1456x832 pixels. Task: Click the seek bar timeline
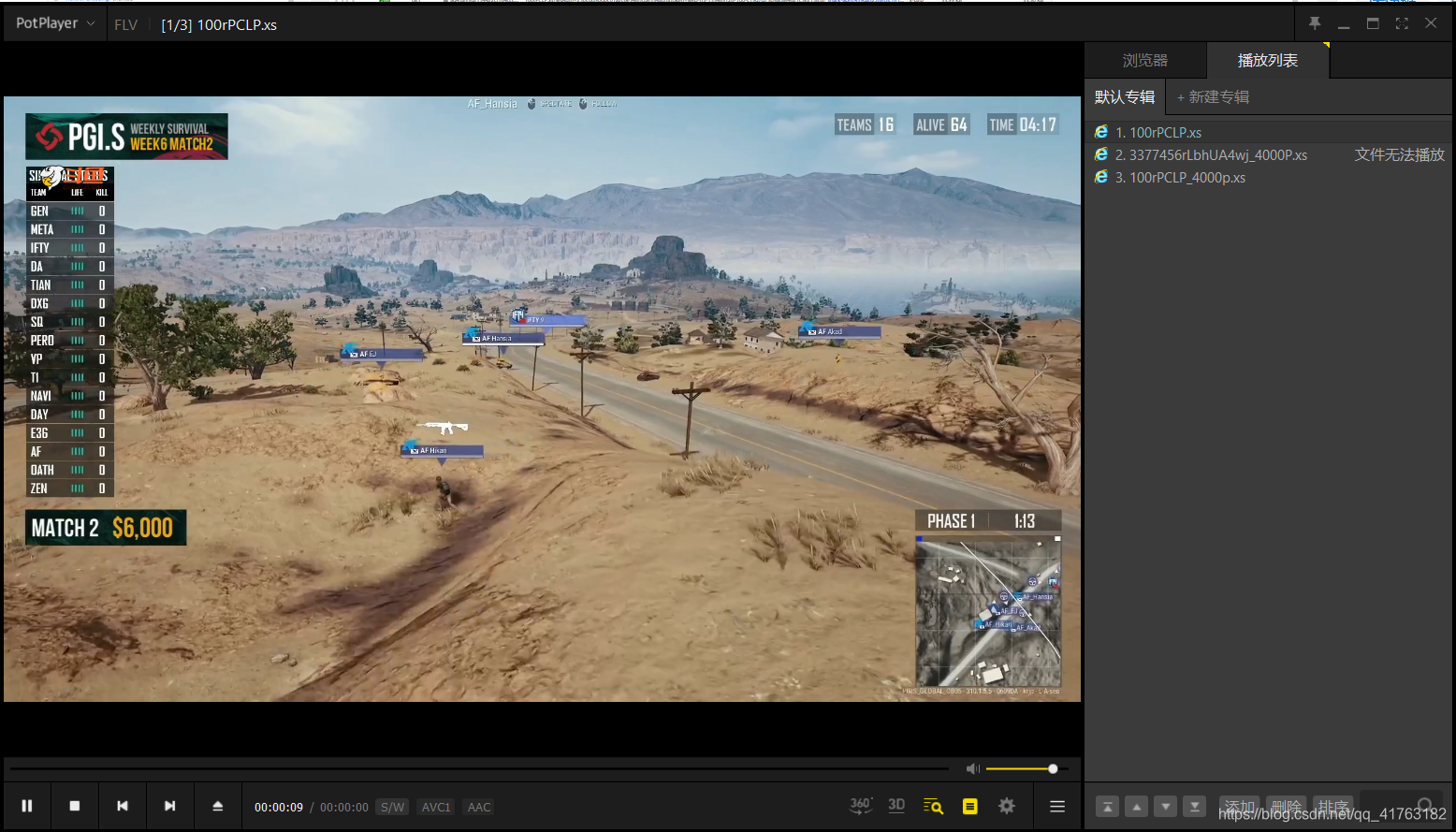tap(479, 768)
